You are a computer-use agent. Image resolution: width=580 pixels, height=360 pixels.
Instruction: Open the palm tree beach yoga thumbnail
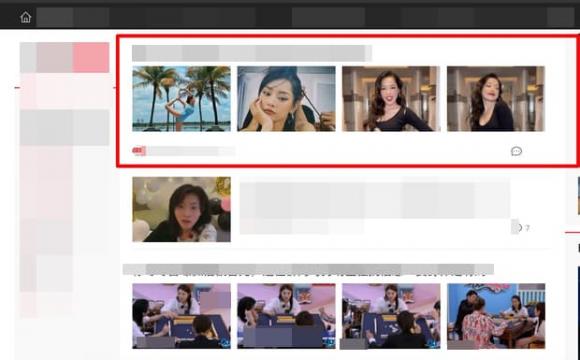(181, 99)
